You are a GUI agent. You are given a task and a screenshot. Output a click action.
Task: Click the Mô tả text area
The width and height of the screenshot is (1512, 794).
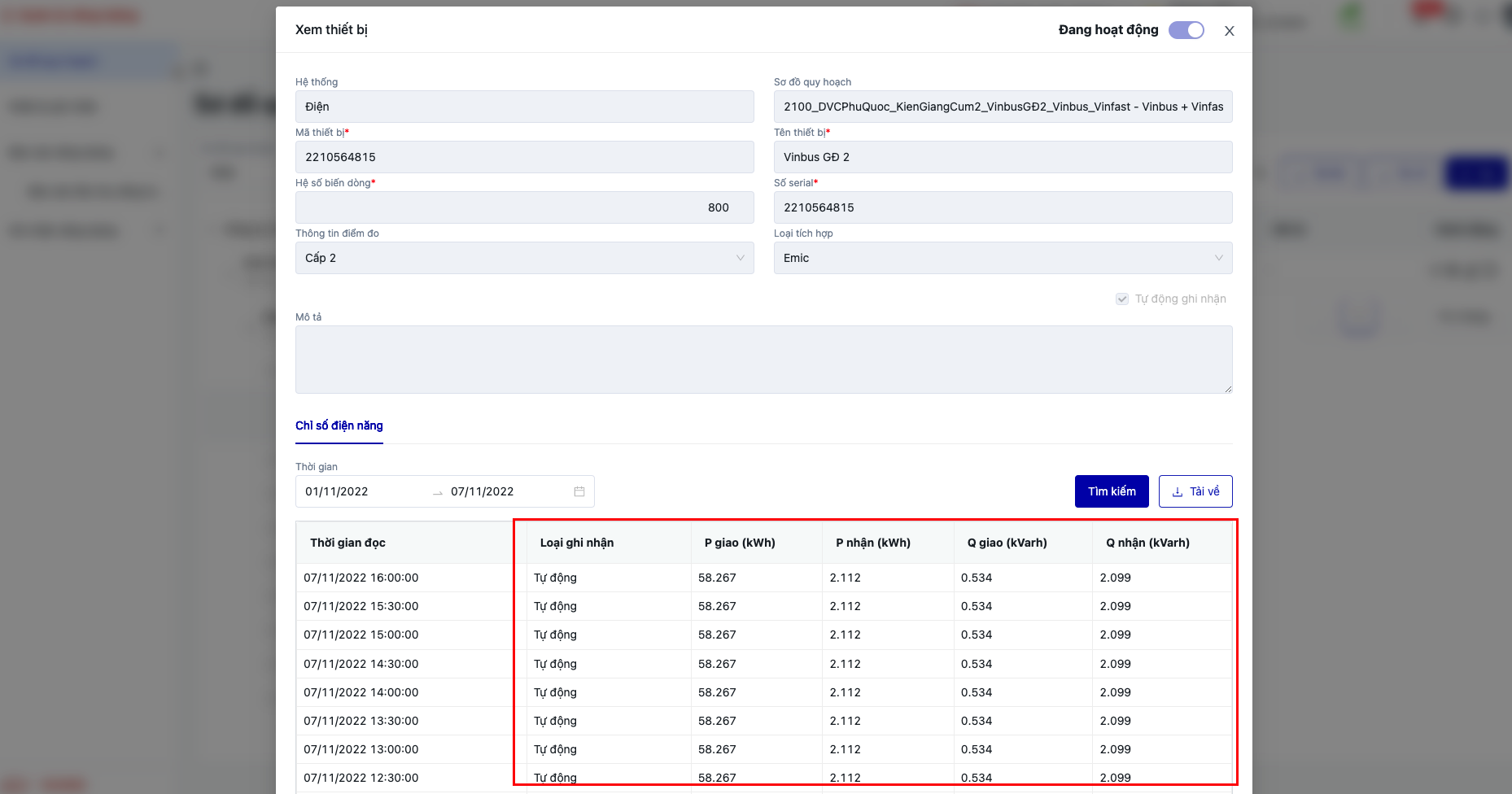pos(763,360)
